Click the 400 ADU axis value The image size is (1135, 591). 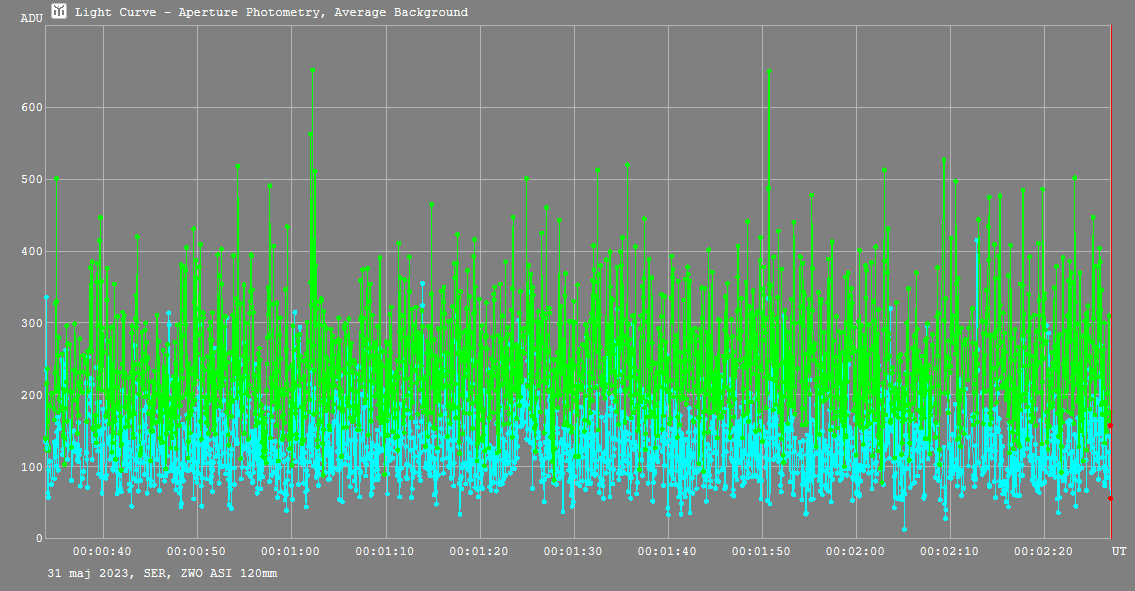(32, 251)
